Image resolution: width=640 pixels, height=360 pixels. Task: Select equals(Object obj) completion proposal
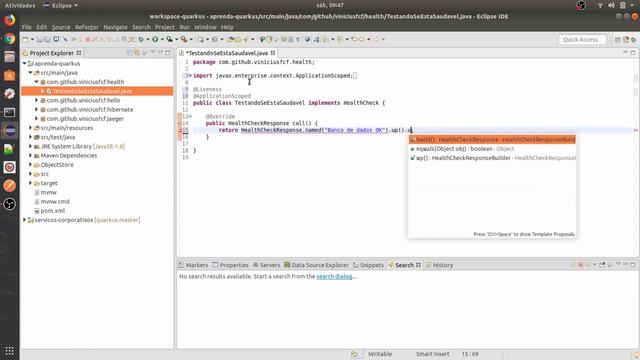492,149
